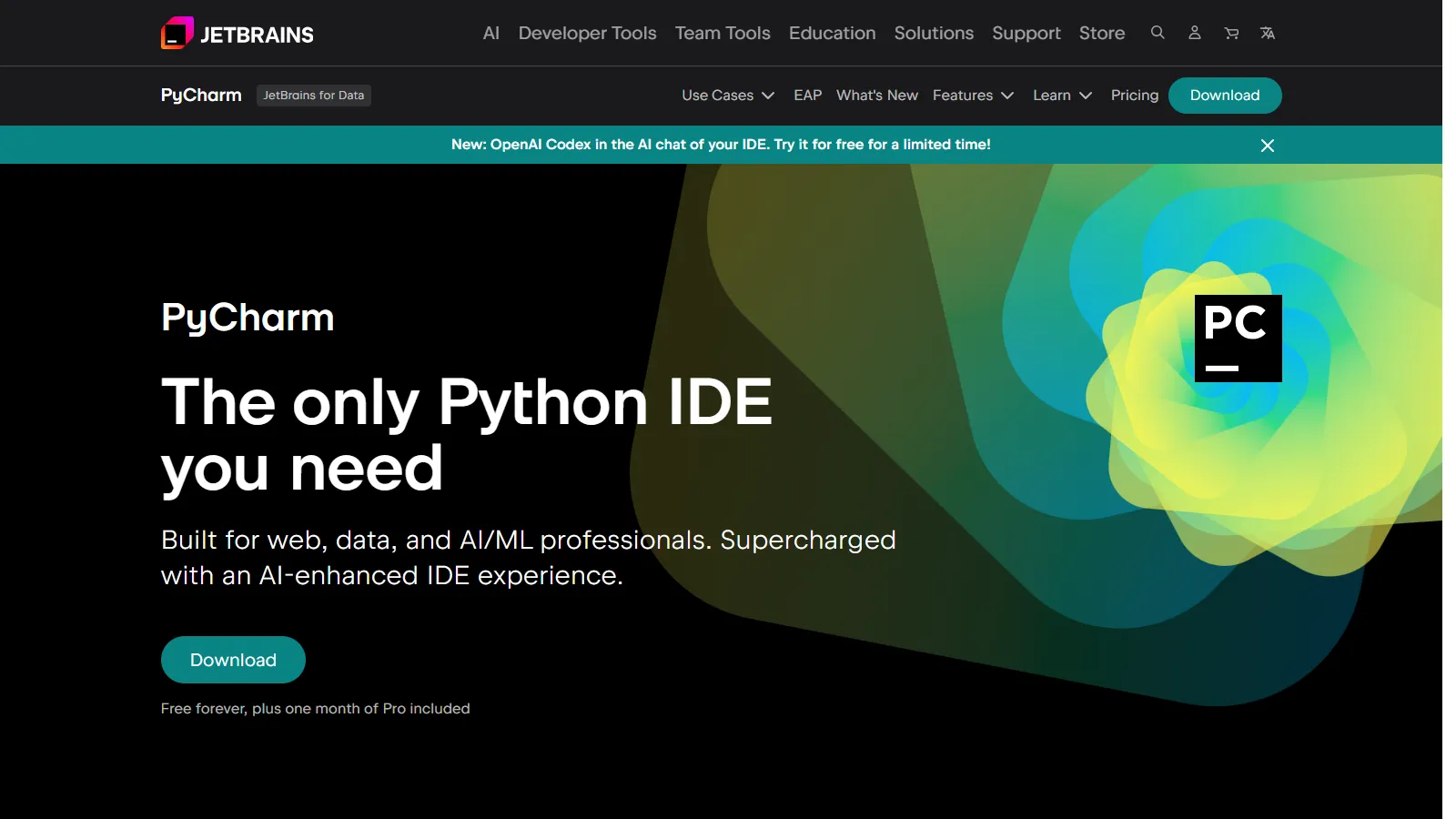The height and width of the screenshot is (819, 1456).
Task: Click the PyCharm PC logo artwork
Action: (1238, 338)
